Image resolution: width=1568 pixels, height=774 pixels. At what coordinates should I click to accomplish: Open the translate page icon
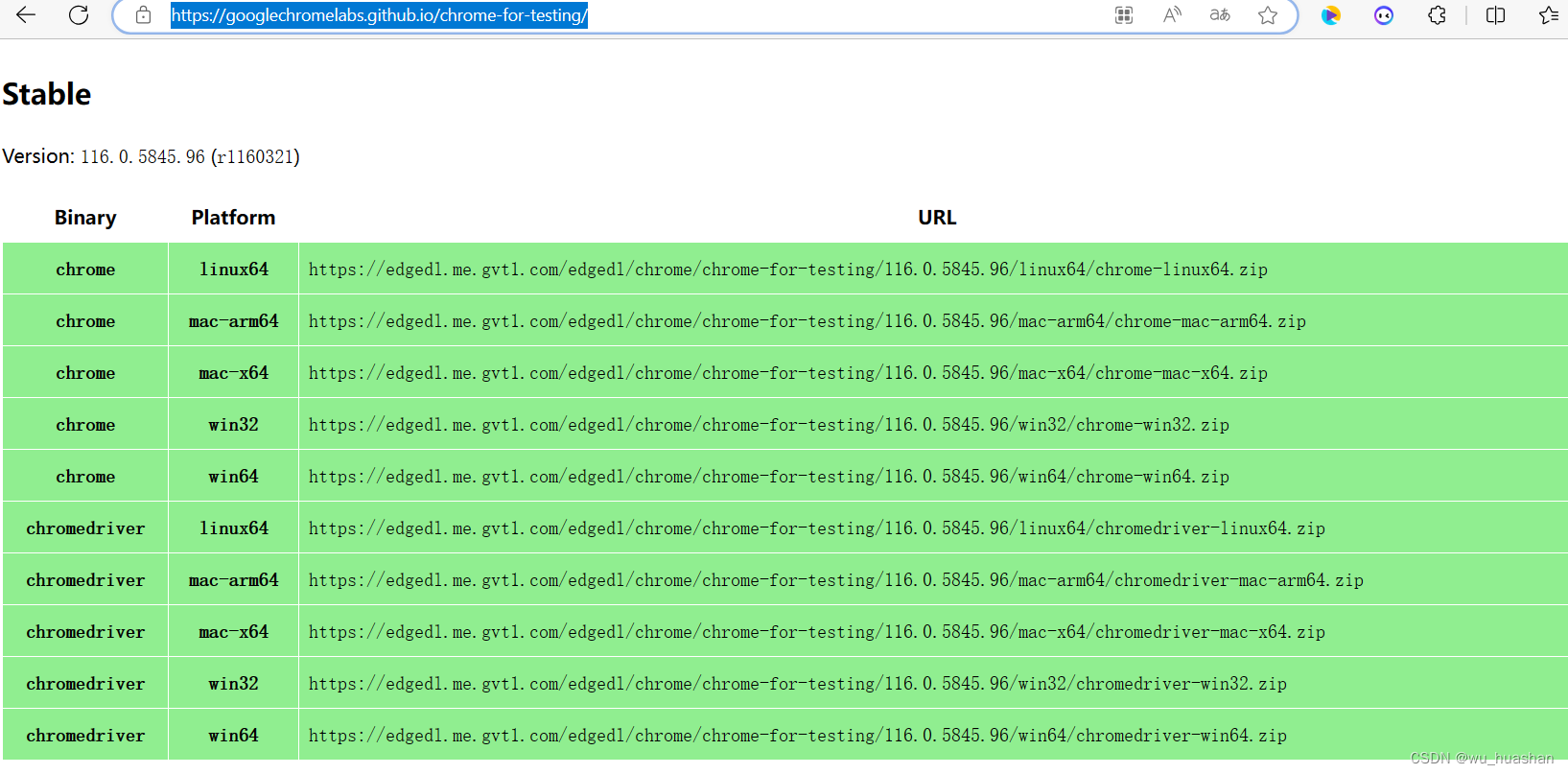coord(1220,15)
